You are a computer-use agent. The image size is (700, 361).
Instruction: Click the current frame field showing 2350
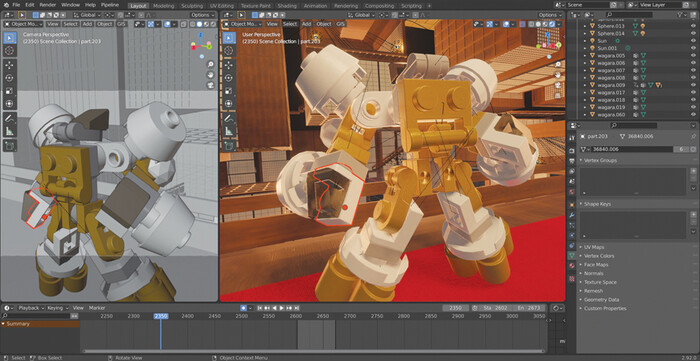tap(455, 308)
